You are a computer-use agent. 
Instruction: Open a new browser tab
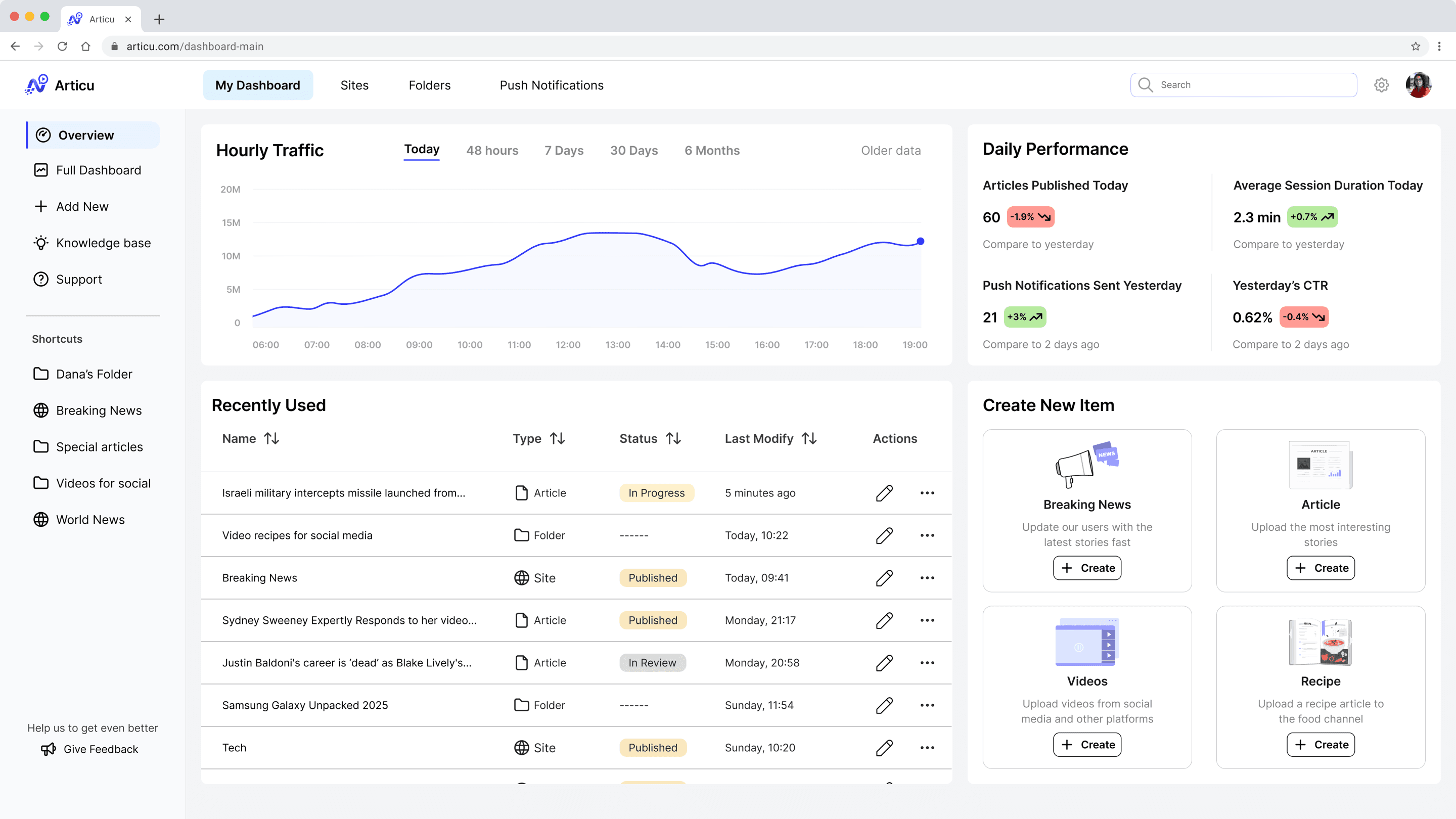(159, 19)
